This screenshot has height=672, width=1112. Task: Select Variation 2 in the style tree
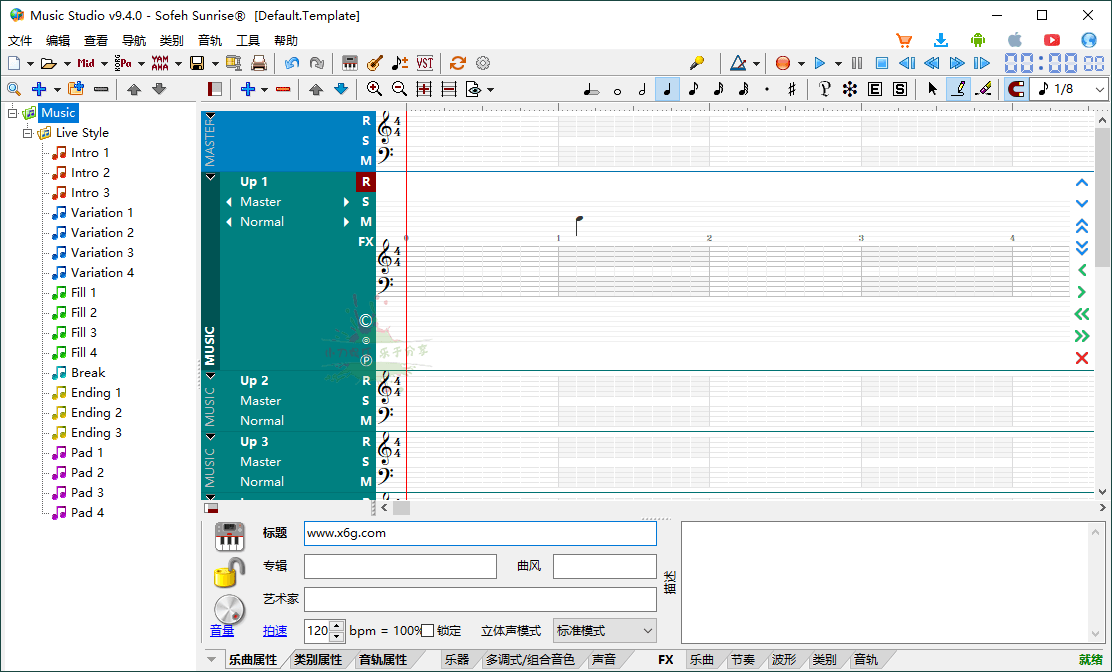101,232
